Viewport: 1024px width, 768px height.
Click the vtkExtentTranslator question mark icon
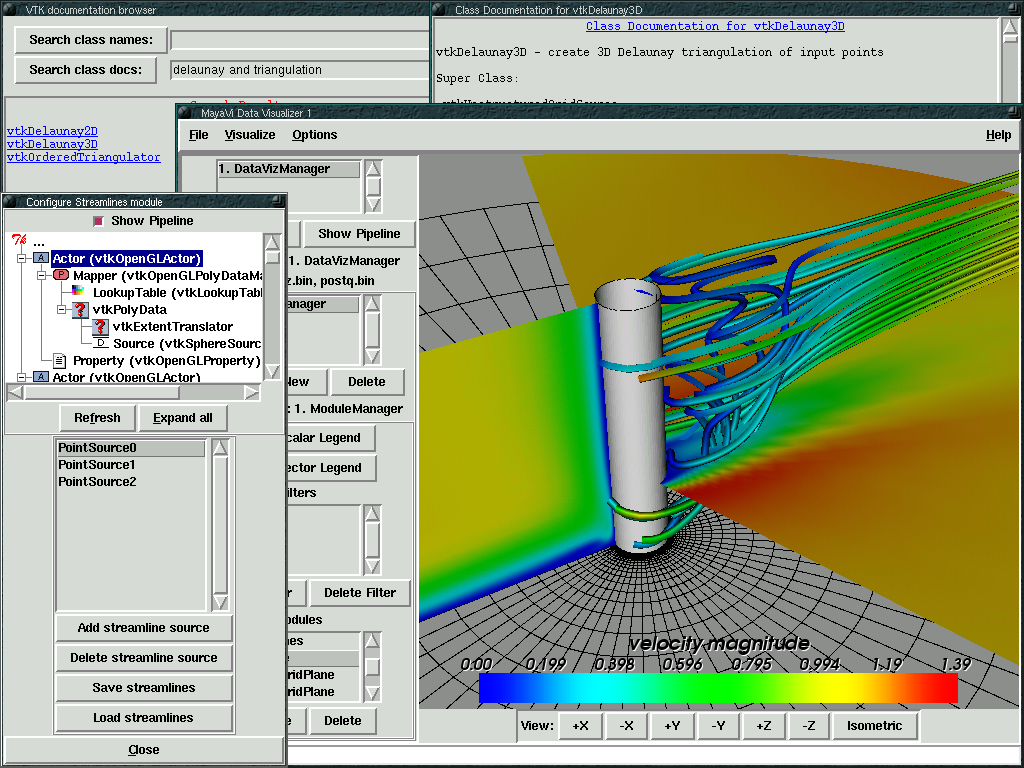(100, 327)
